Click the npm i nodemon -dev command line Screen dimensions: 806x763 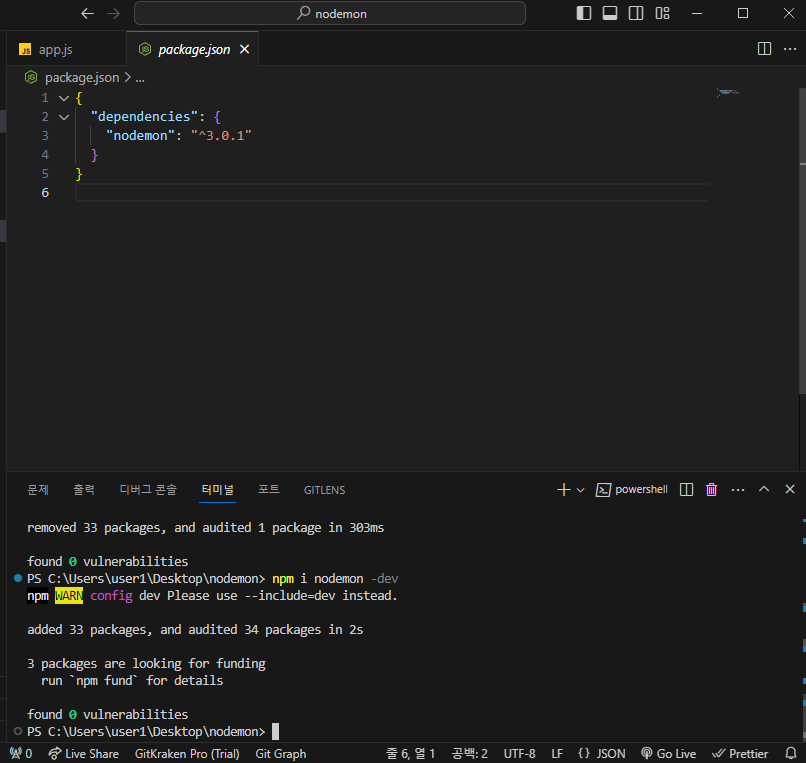[x=335, y=578]
